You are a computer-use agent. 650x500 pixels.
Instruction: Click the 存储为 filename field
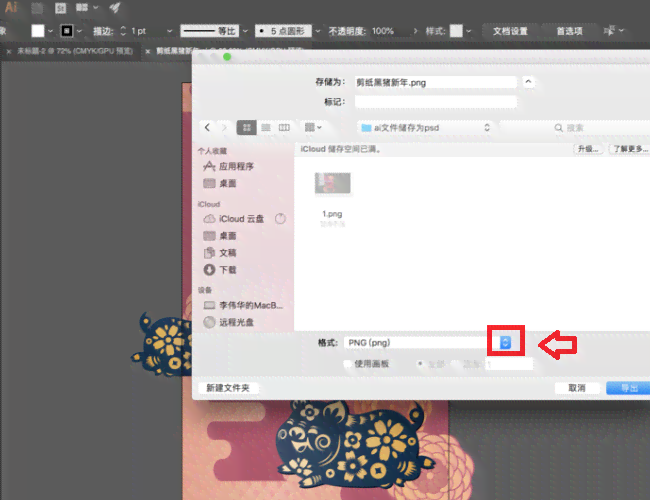tap(436, 82)
